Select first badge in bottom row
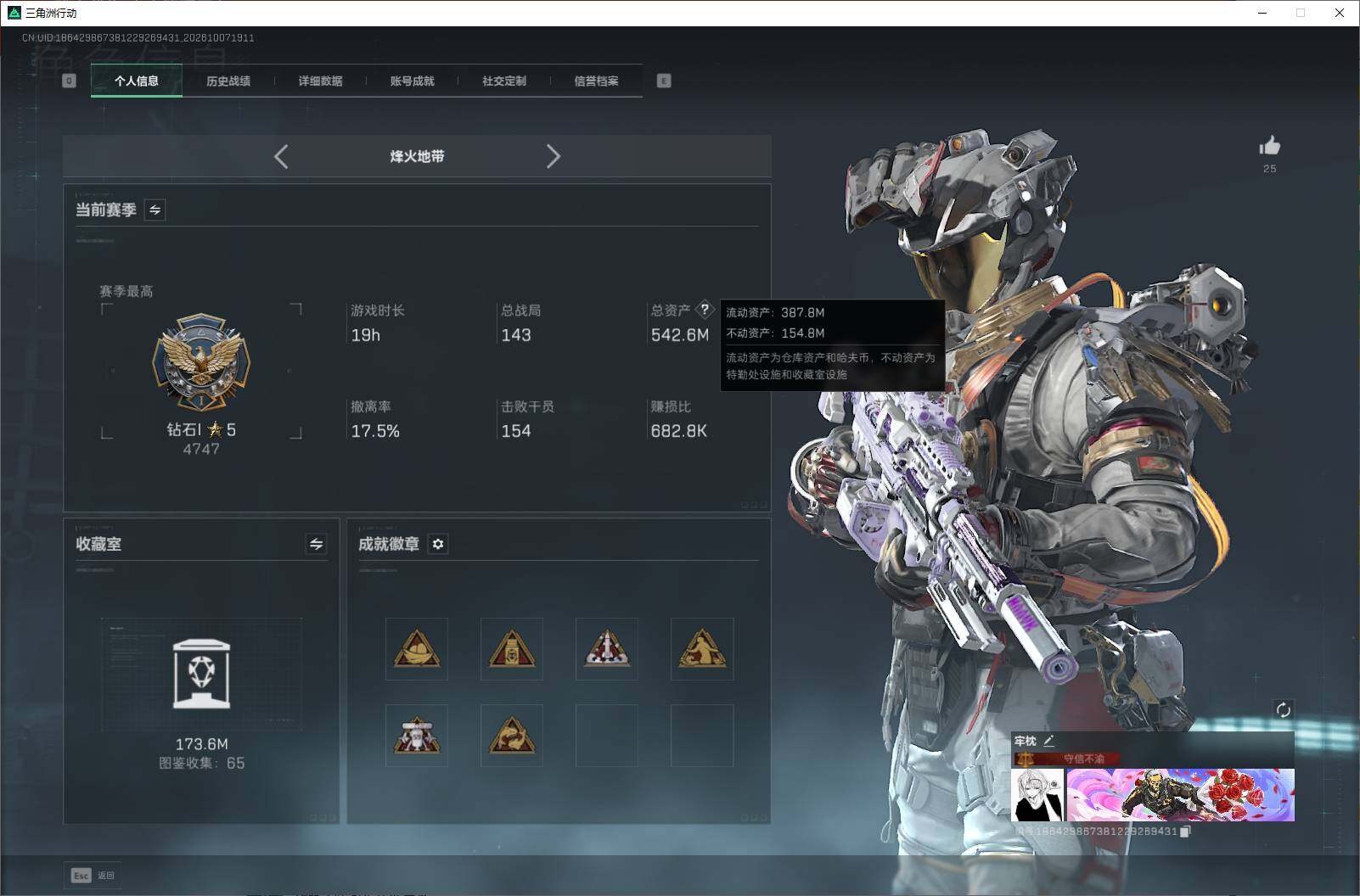This screenshot has height=896, width=1360. point(417,736)
